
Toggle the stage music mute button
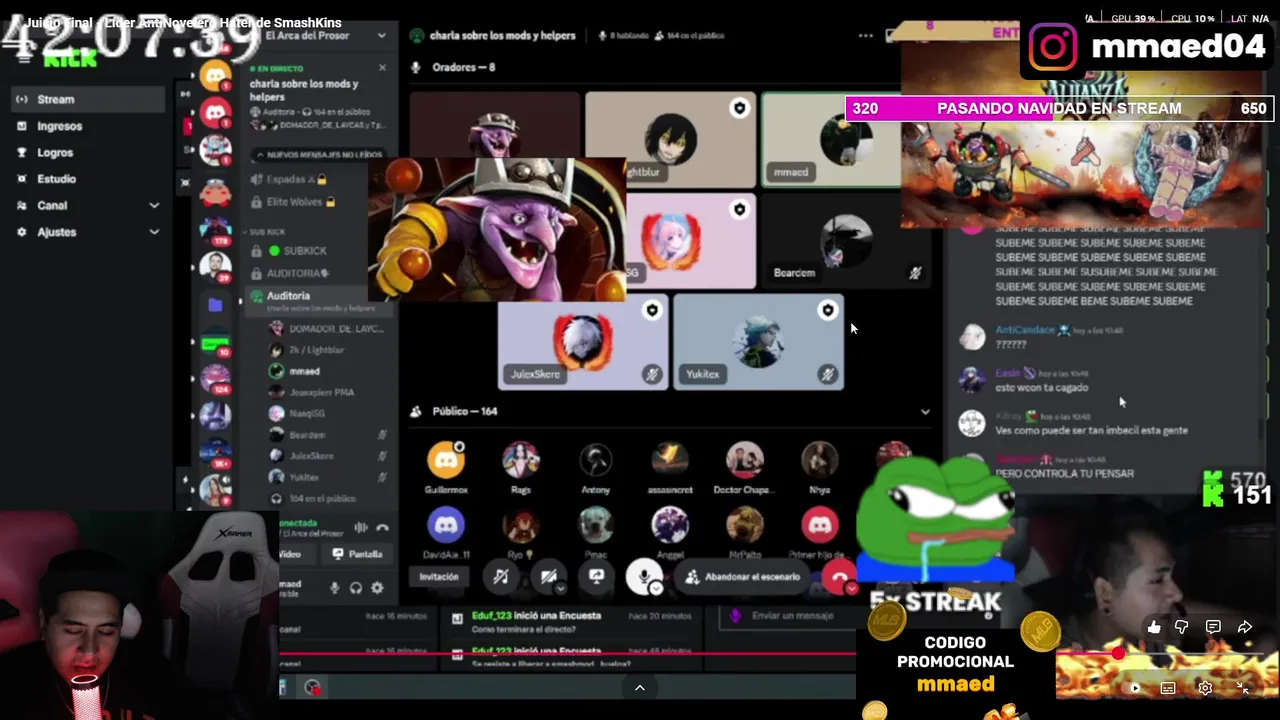[501, 577]
